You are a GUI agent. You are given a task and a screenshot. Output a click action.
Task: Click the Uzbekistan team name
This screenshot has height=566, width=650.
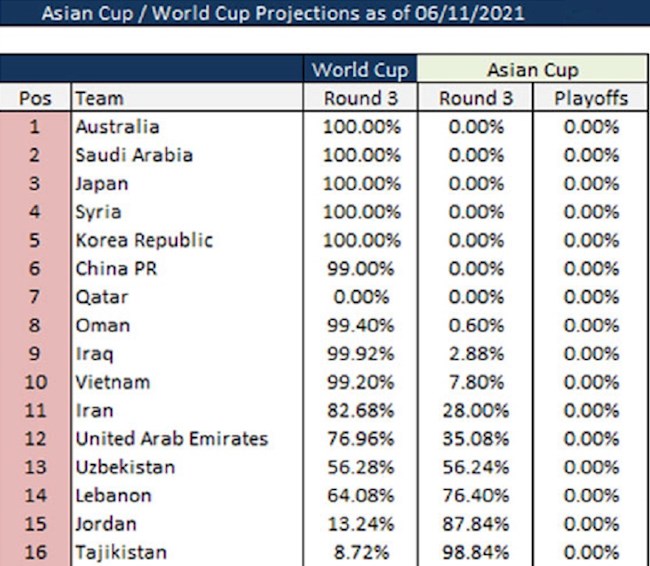point(125,467)
